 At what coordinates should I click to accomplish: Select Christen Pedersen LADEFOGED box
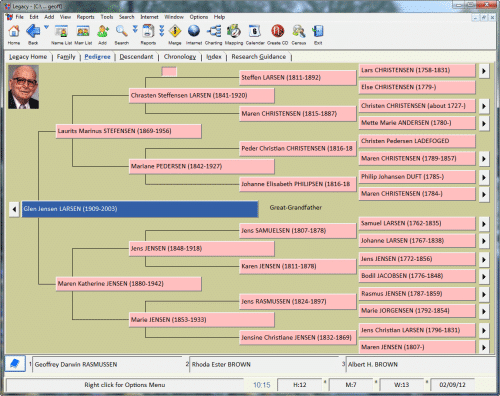[417, 141]
